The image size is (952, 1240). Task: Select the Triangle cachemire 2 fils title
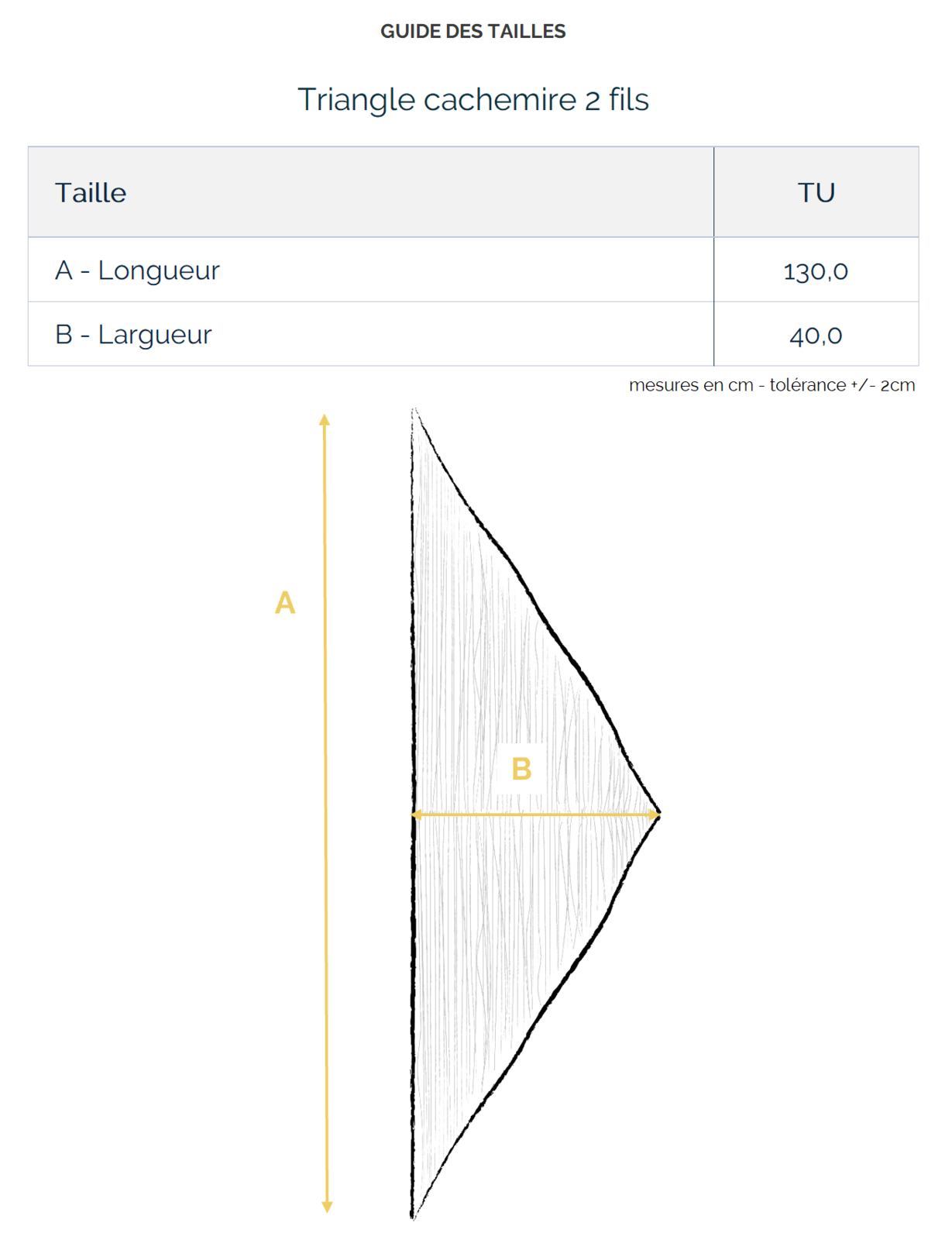(x=473, y=99)
